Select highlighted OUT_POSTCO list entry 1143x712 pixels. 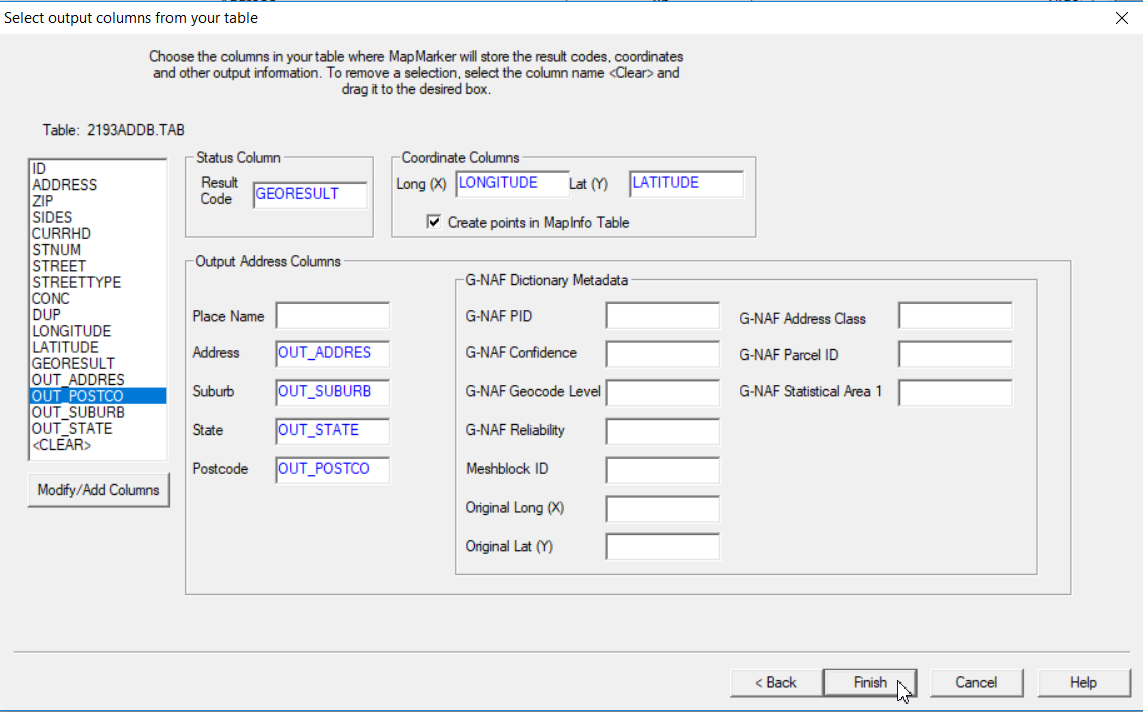click(98, 396)
